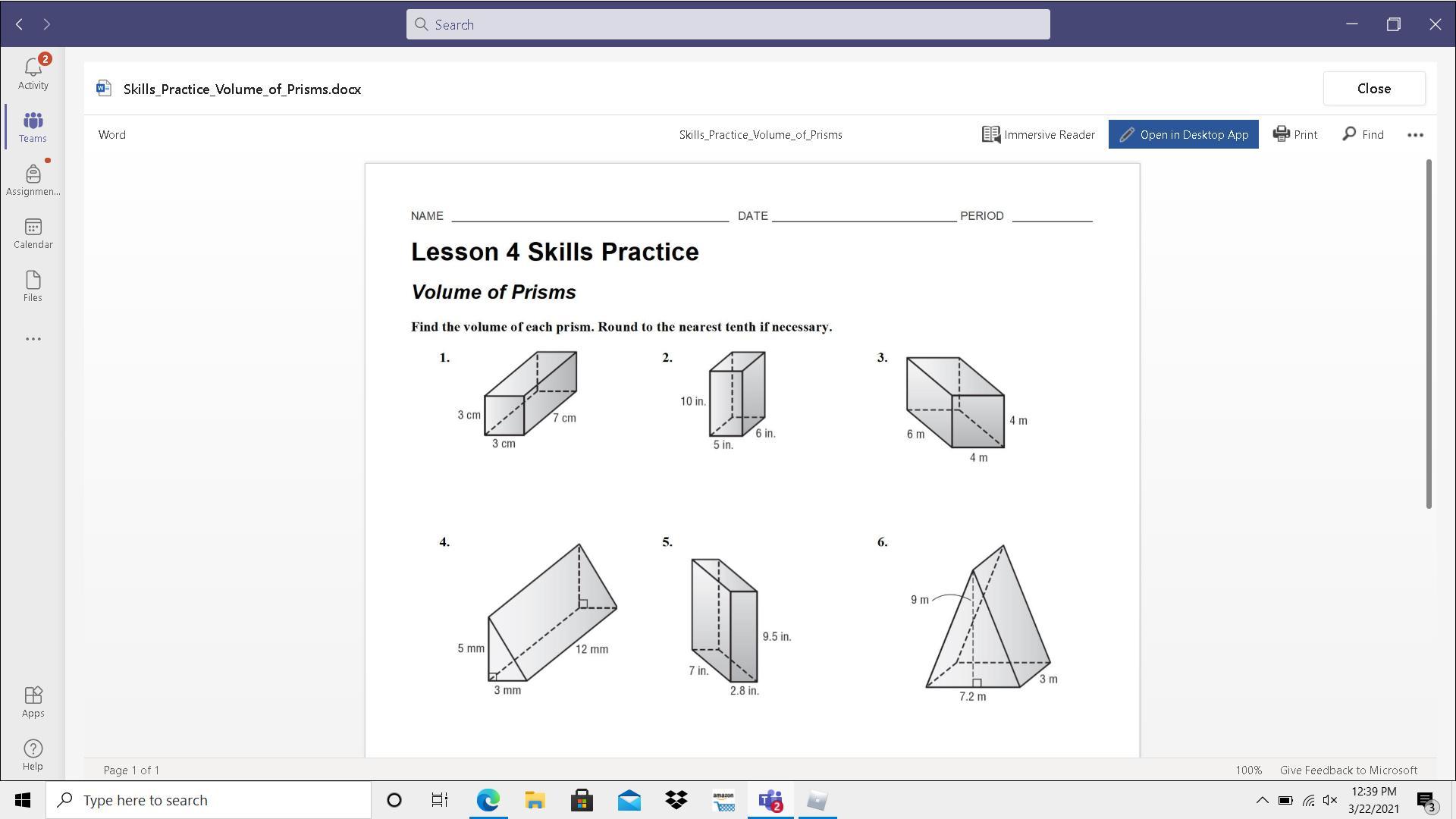The width and height of the screenshot is (1456, 819).
Task: Open Find in the document
Action: tap(1363, 134)
